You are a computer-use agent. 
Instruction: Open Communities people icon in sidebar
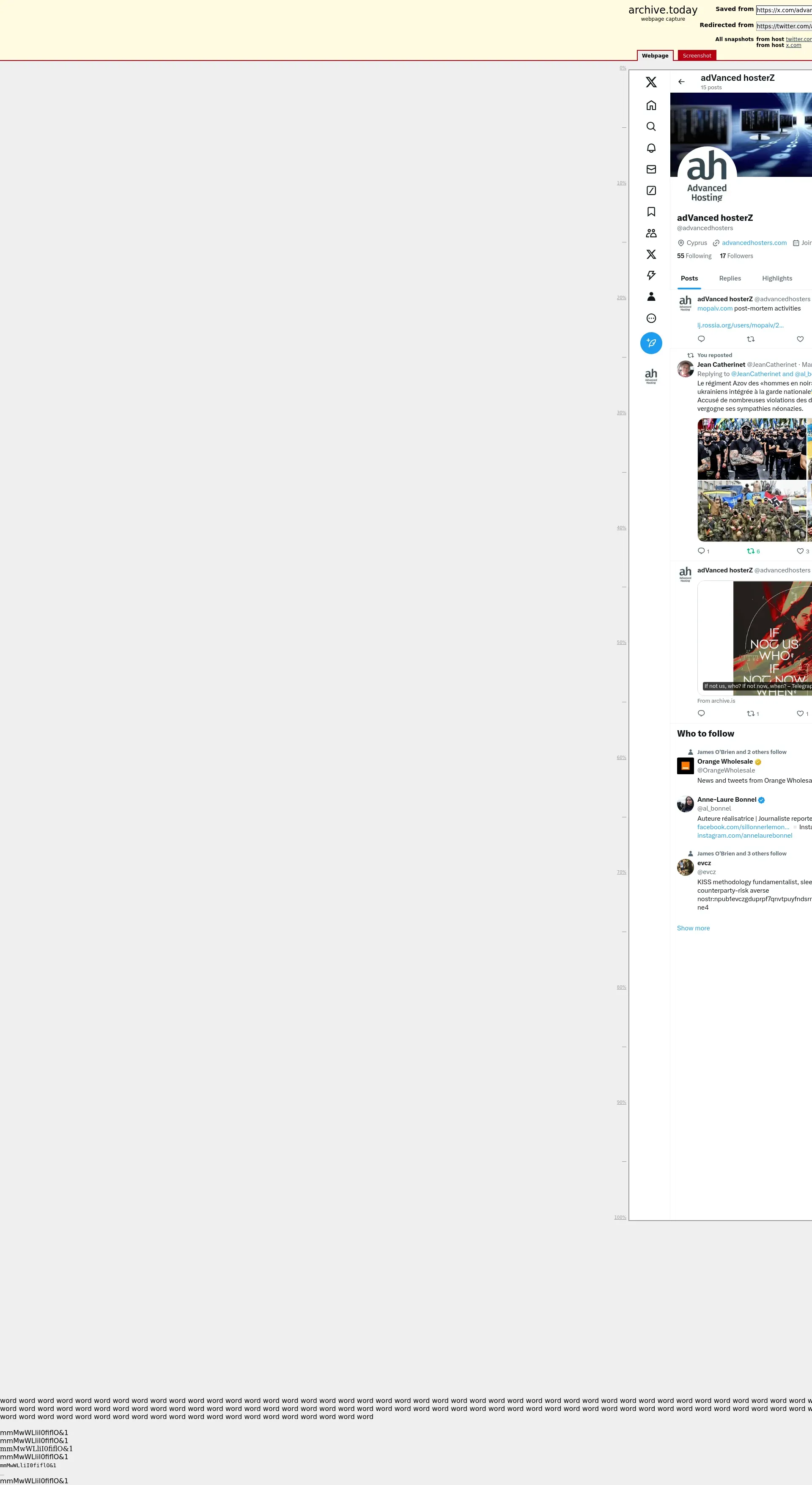(650, 234)
